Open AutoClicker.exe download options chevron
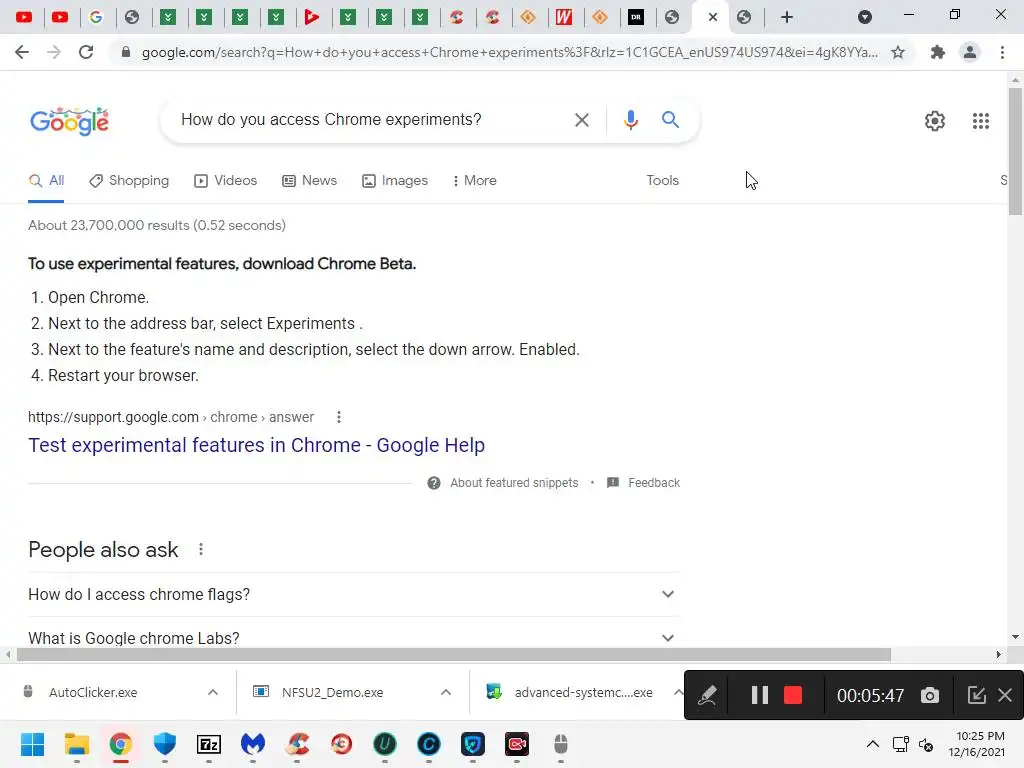1024x768 pixels. [213, 692]
